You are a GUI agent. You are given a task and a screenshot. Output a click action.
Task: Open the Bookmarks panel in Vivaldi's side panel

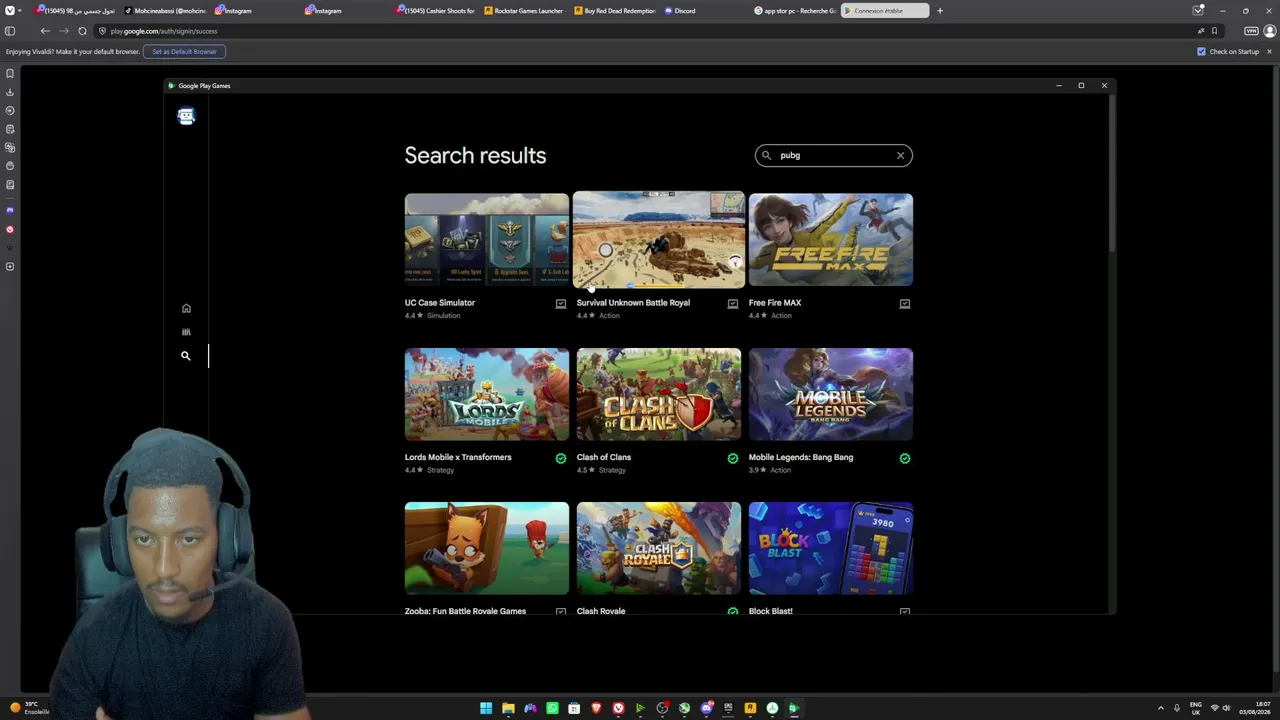point(10,73)
